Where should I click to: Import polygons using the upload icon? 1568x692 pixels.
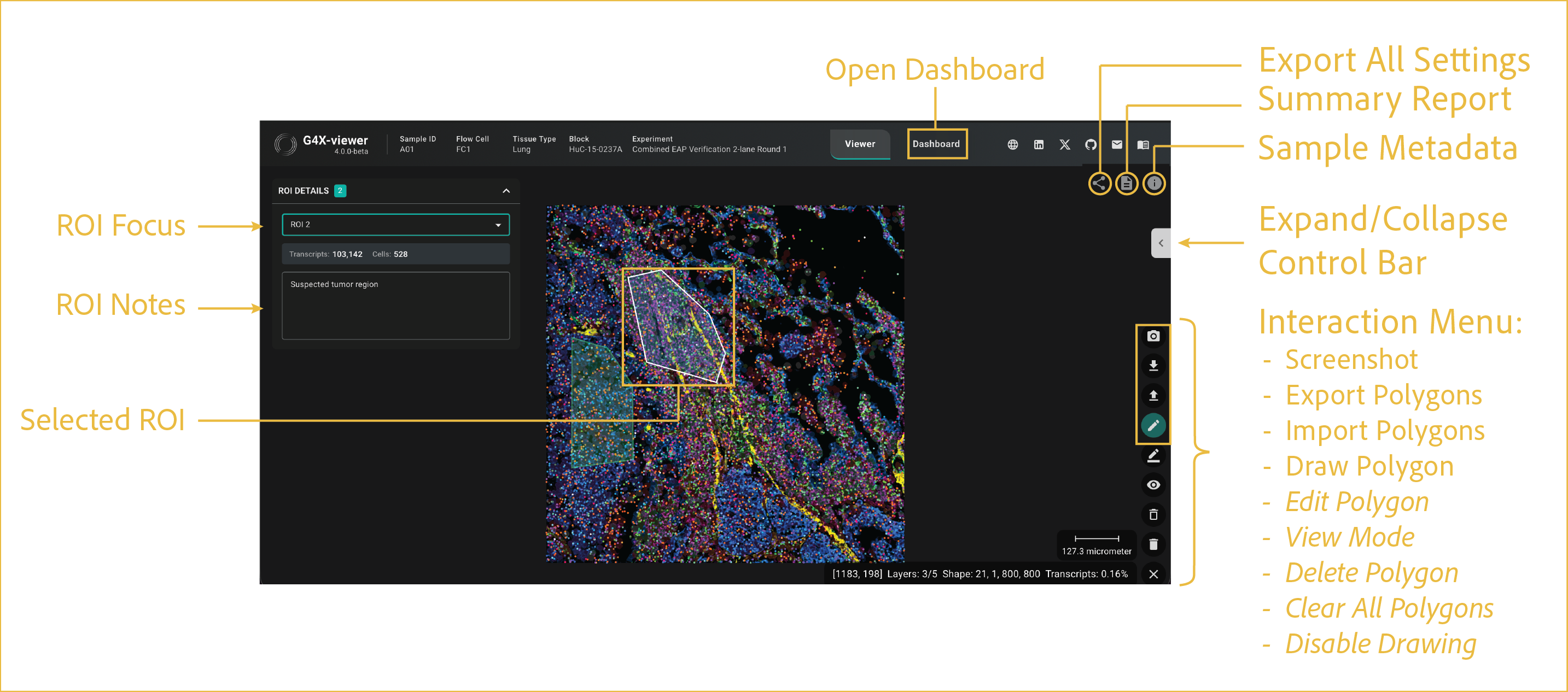pos(1153,395)
